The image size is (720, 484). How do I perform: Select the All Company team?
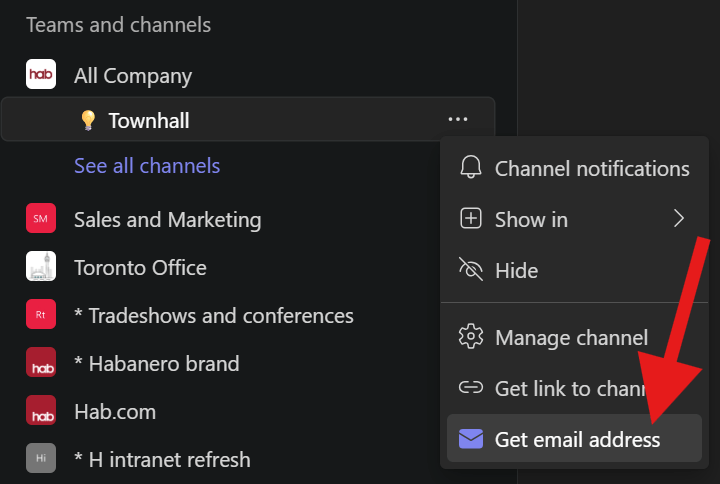[x=133, y=75]
